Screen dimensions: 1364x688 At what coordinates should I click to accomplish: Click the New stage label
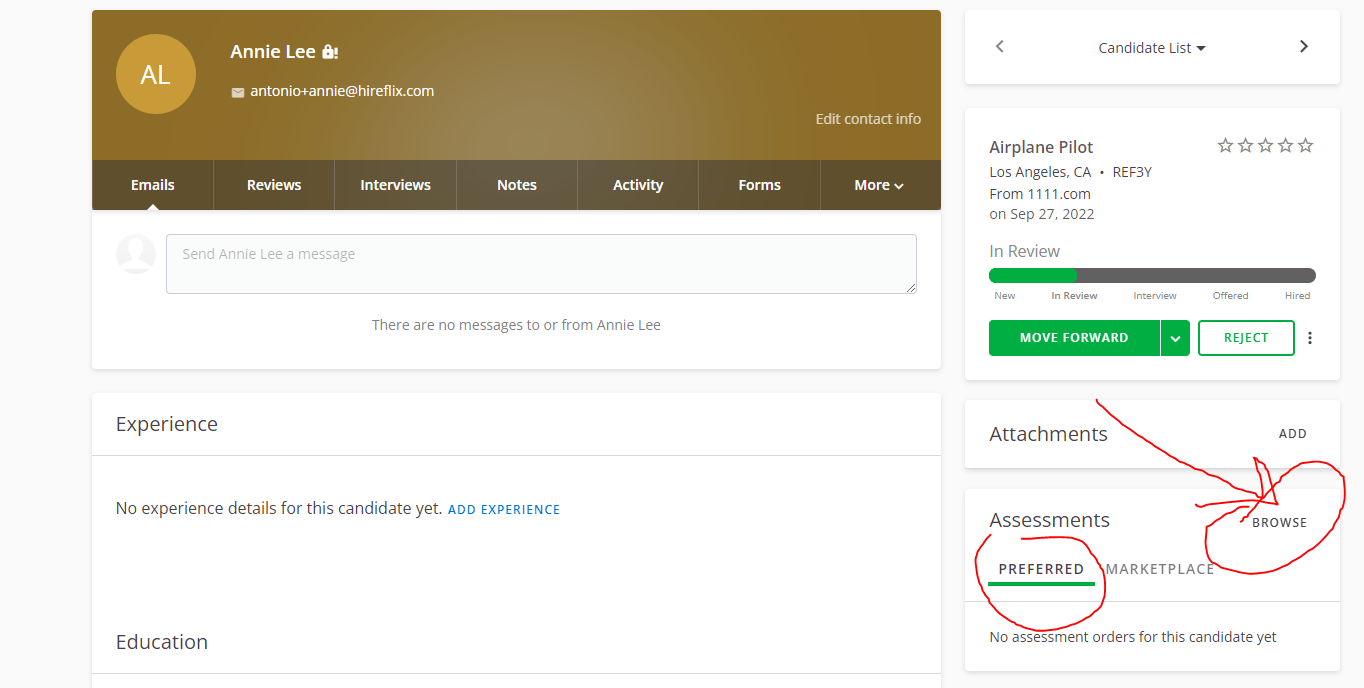(1005, 296)
